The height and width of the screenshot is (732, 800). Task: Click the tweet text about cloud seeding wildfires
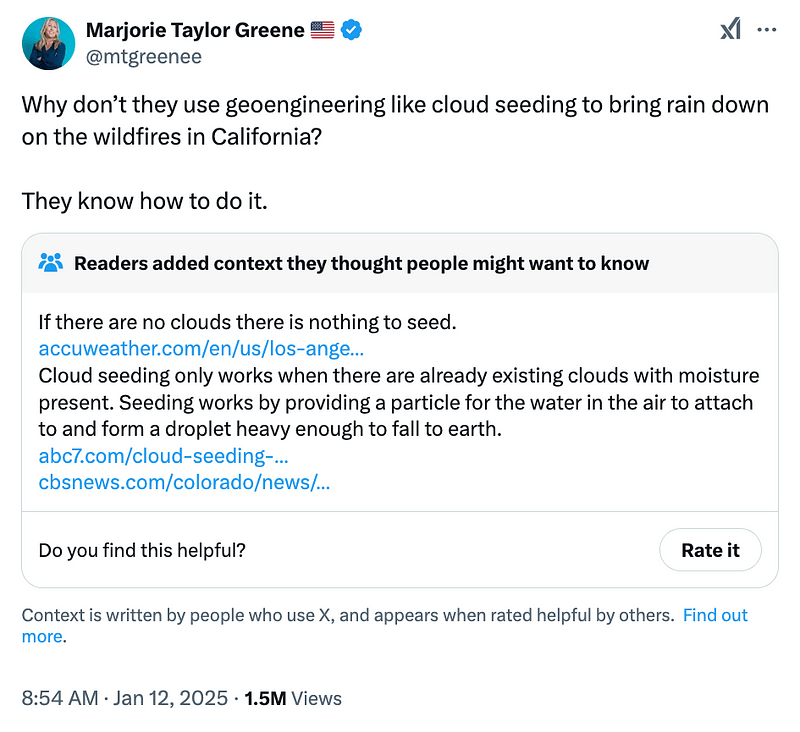[x=394, y=120]
